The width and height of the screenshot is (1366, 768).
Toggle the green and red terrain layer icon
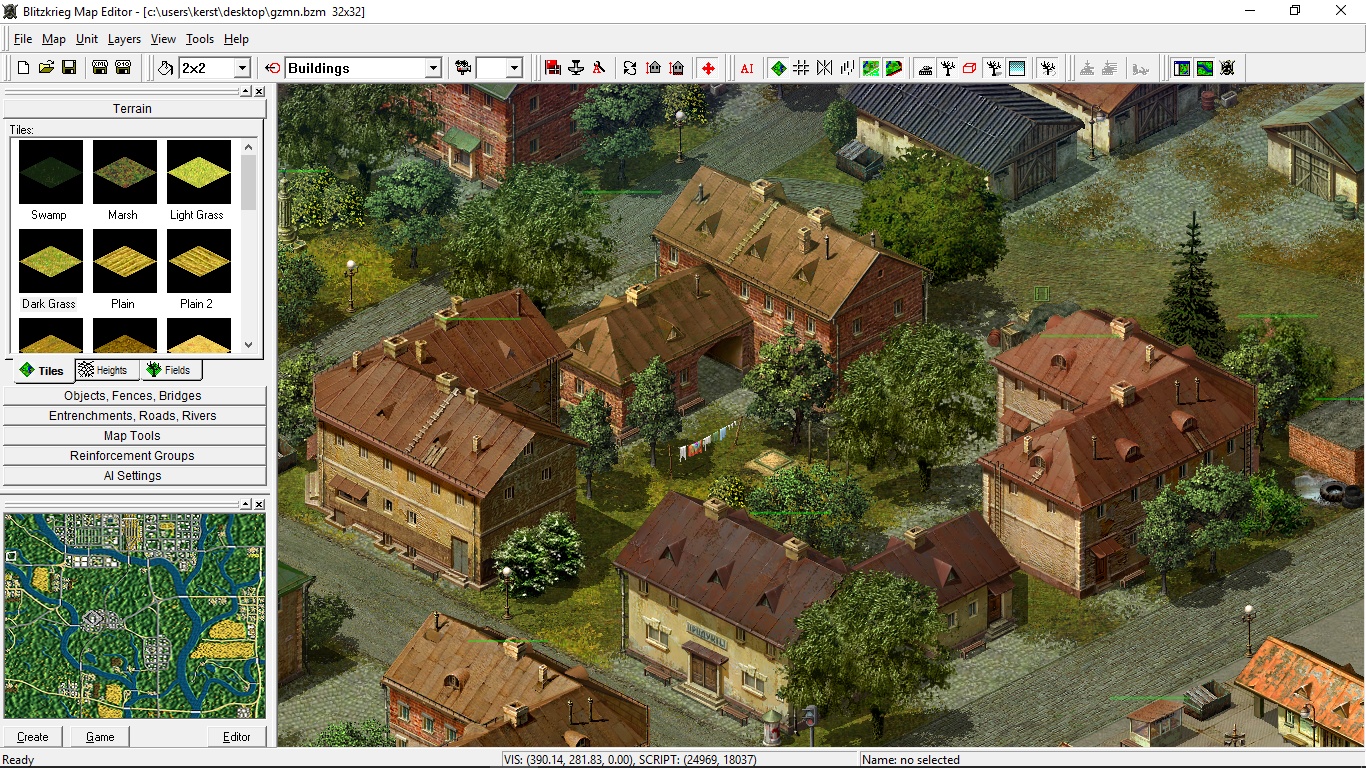894,68
